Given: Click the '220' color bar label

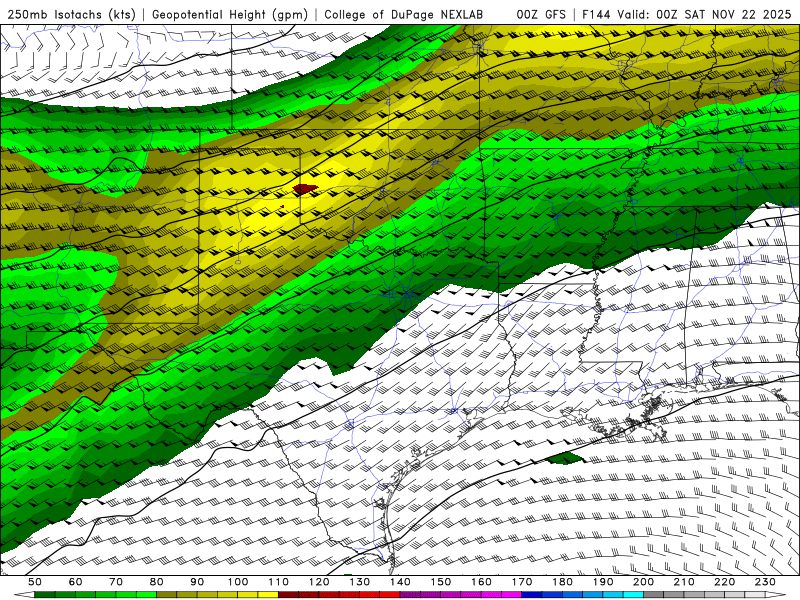Looking at the screenshot, I should click(x=724, y=582).
